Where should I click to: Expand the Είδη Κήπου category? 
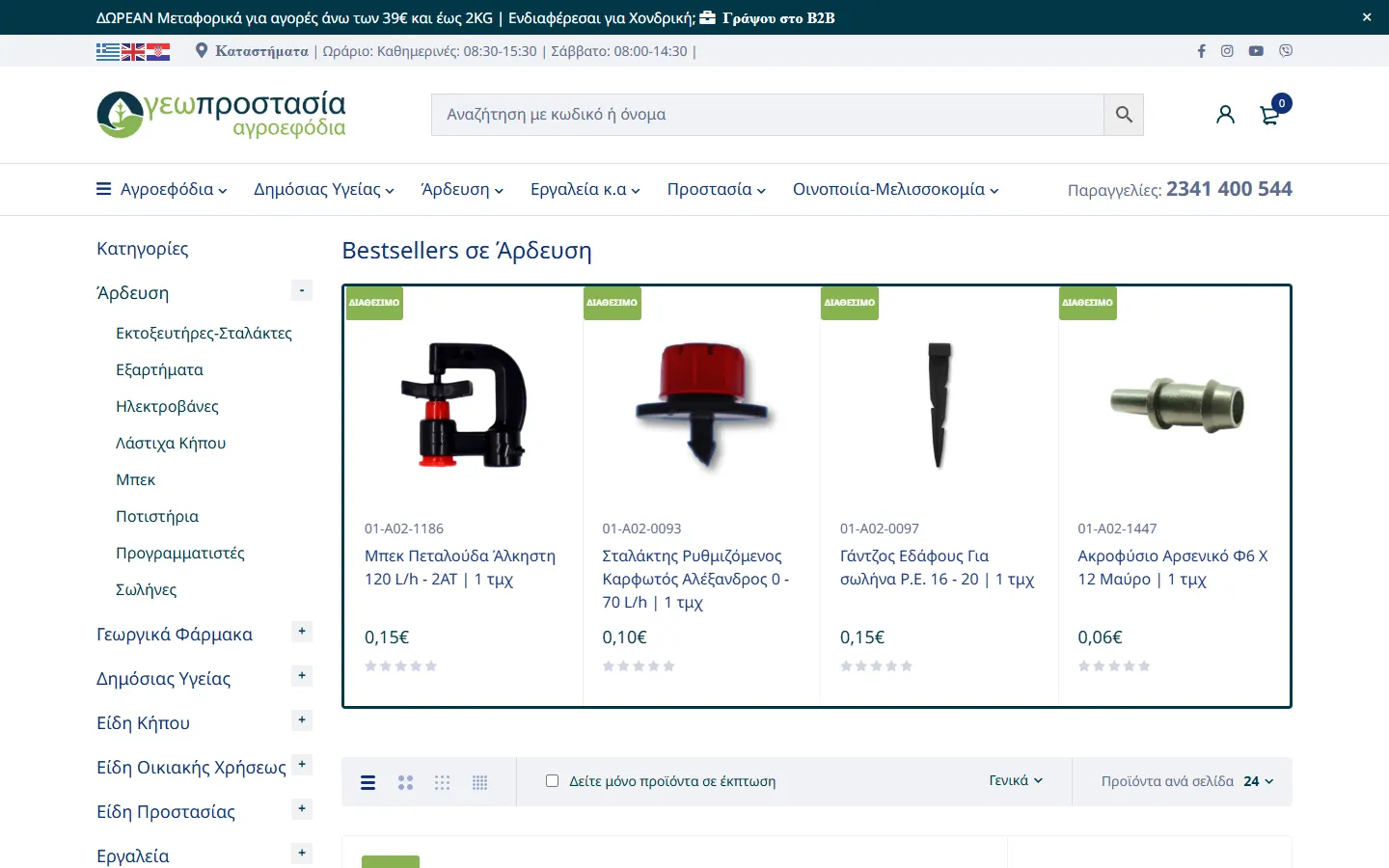point(302,720)
